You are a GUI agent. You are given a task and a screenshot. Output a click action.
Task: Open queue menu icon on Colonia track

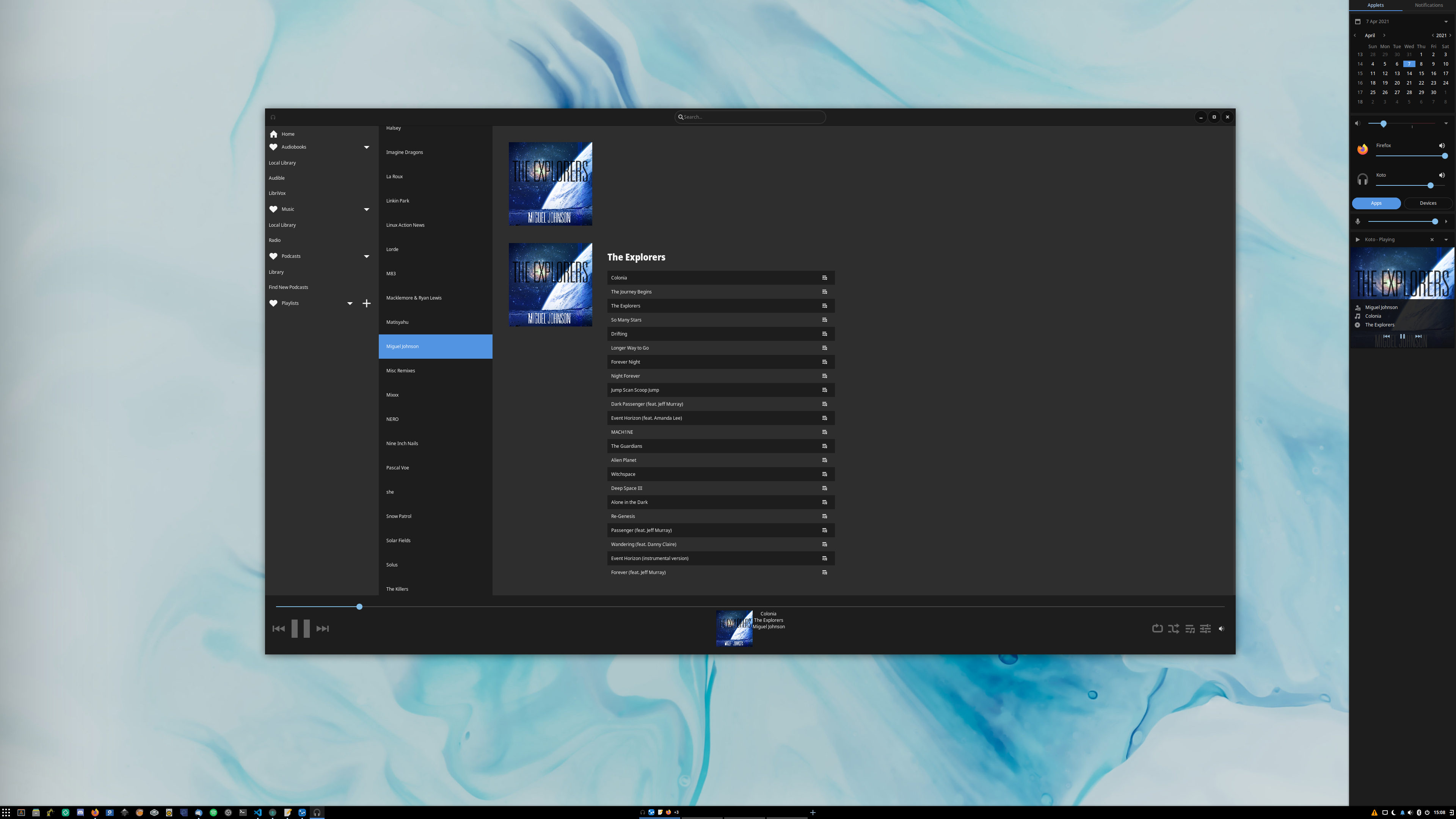[x=824, y=278]
